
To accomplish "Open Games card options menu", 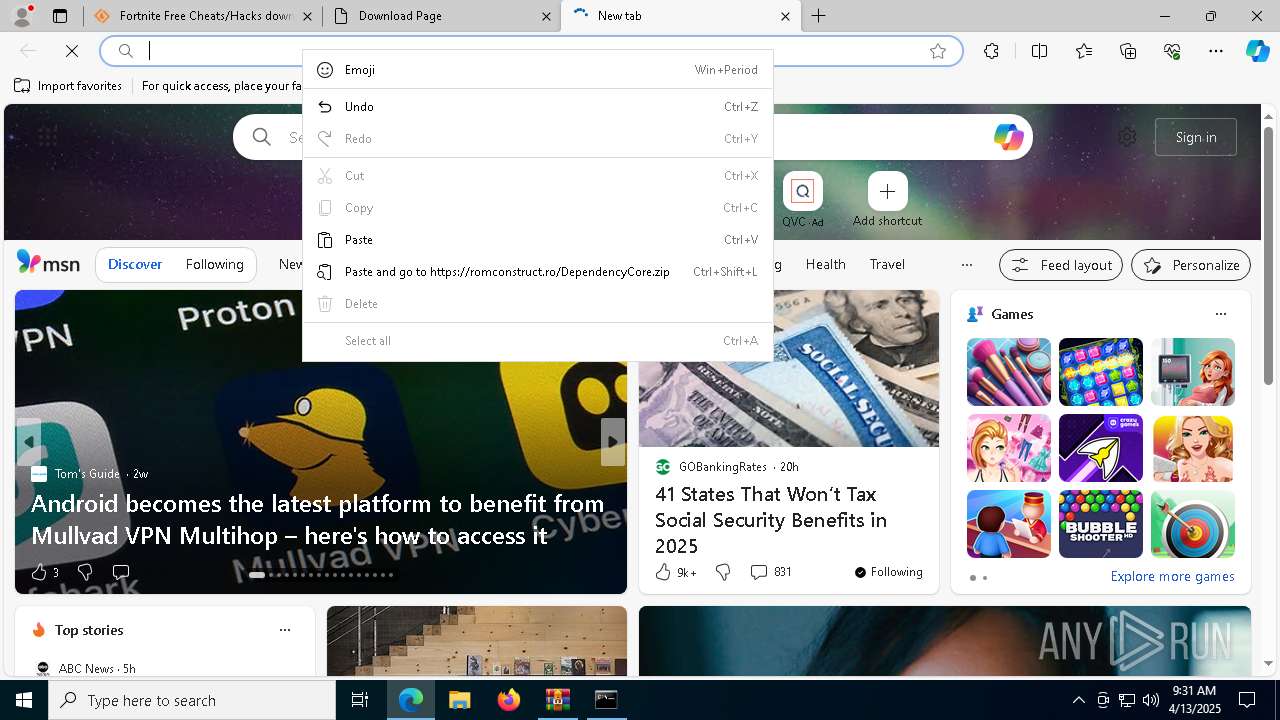I will click(x=1220, y=314).
